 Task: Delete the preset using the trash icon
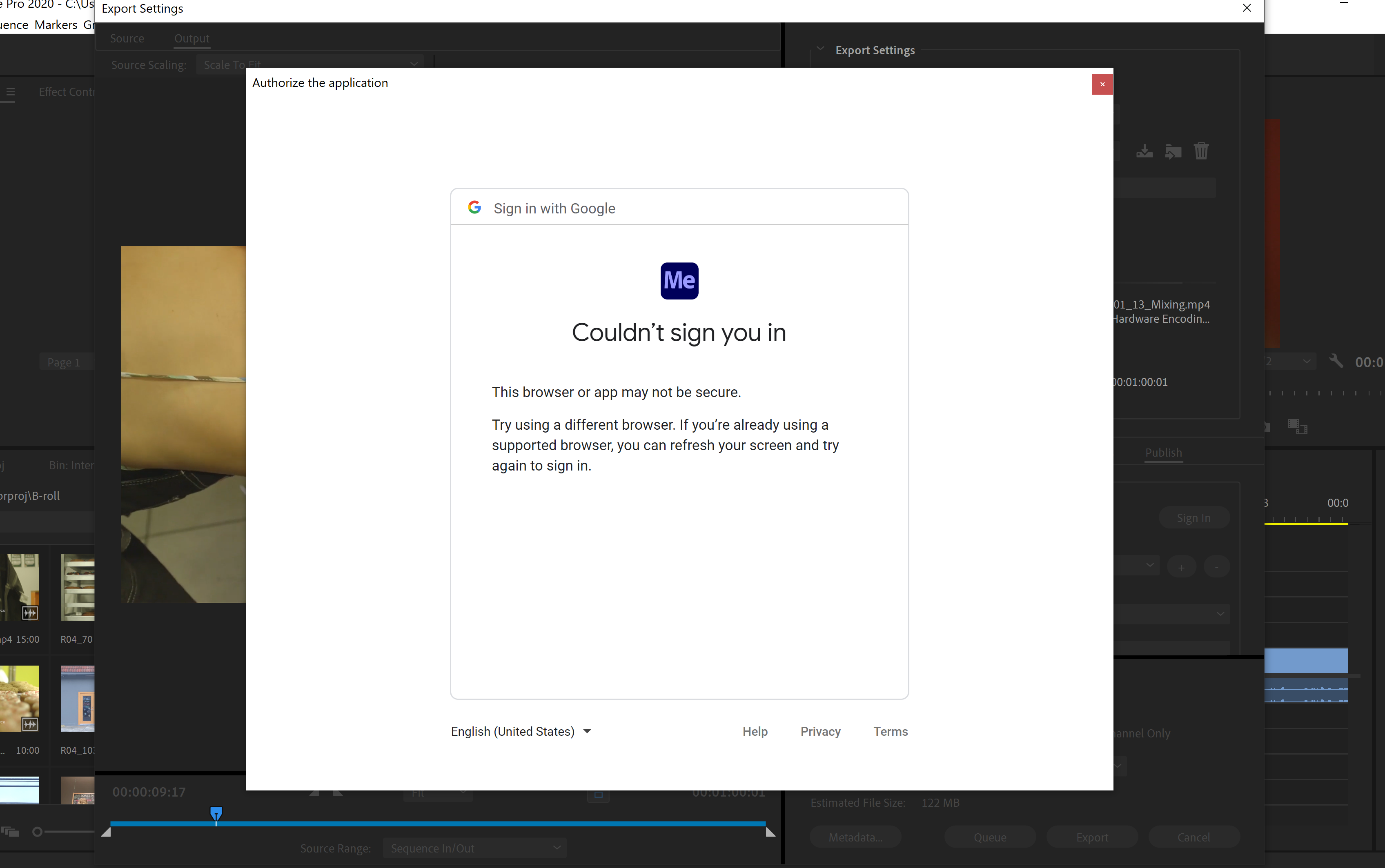1202,151
